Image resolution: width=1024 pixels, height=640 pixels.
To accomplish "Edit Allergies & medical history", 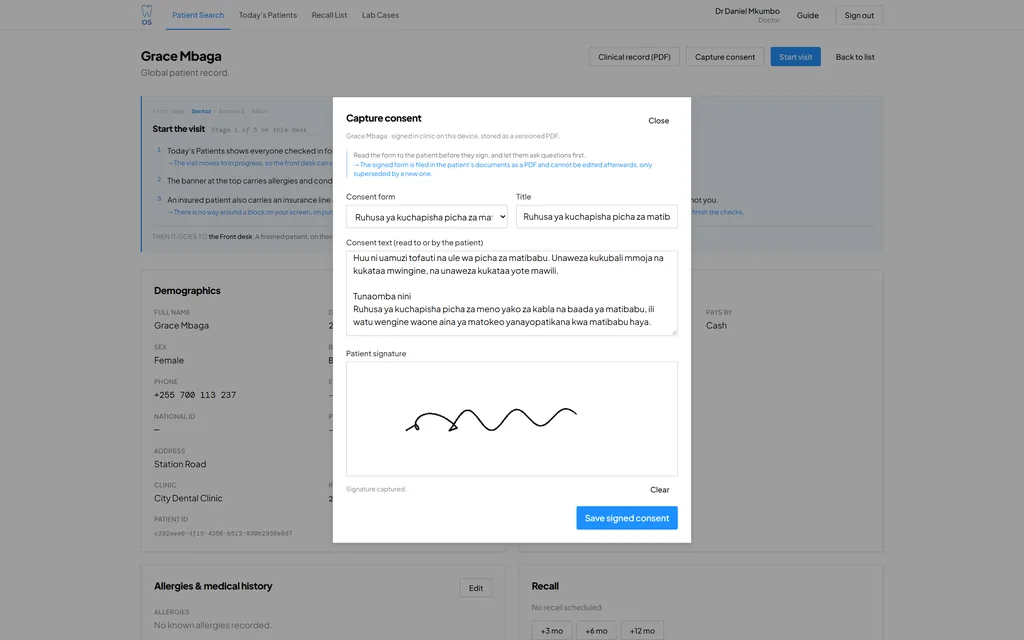I will 475,588.
